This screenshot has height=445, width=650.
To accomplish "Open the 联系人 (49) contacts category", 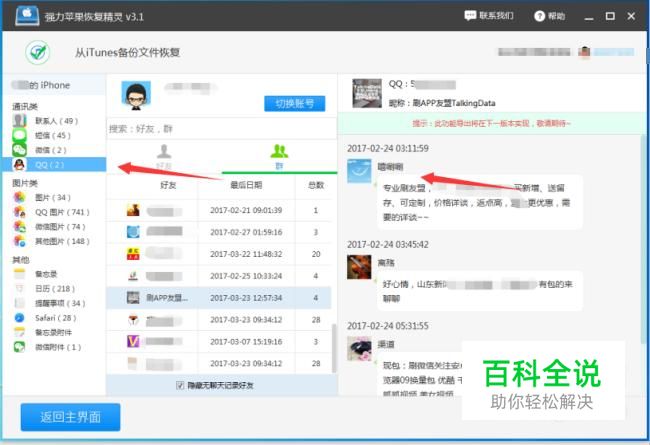I will (x=46, y=121).
